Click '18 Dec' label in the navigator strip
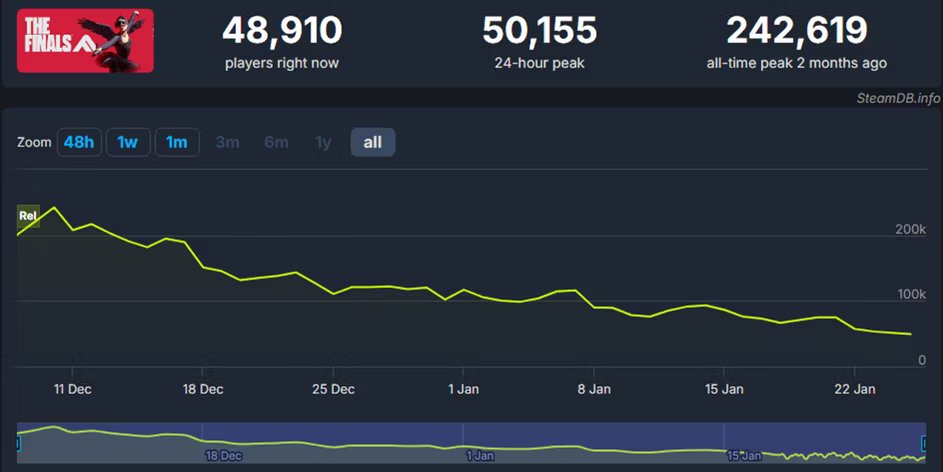The height and width of the screenshot is (472, 943). 223,456
